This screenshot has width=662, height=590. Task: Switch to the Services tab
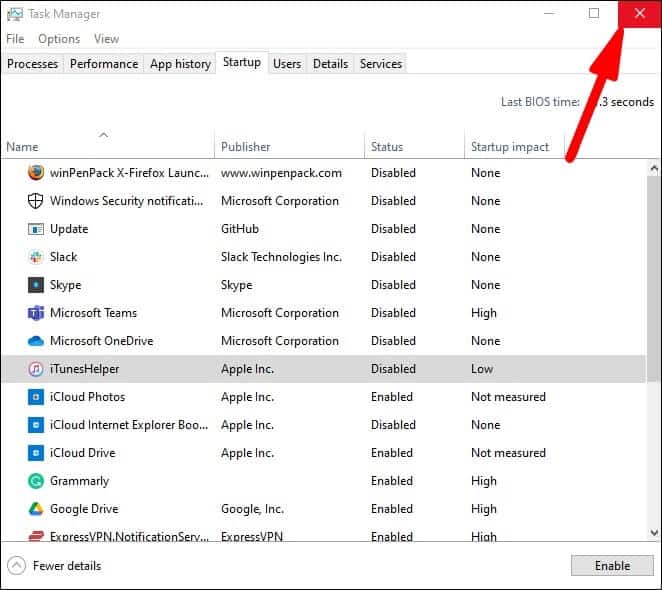click(381, 64)
